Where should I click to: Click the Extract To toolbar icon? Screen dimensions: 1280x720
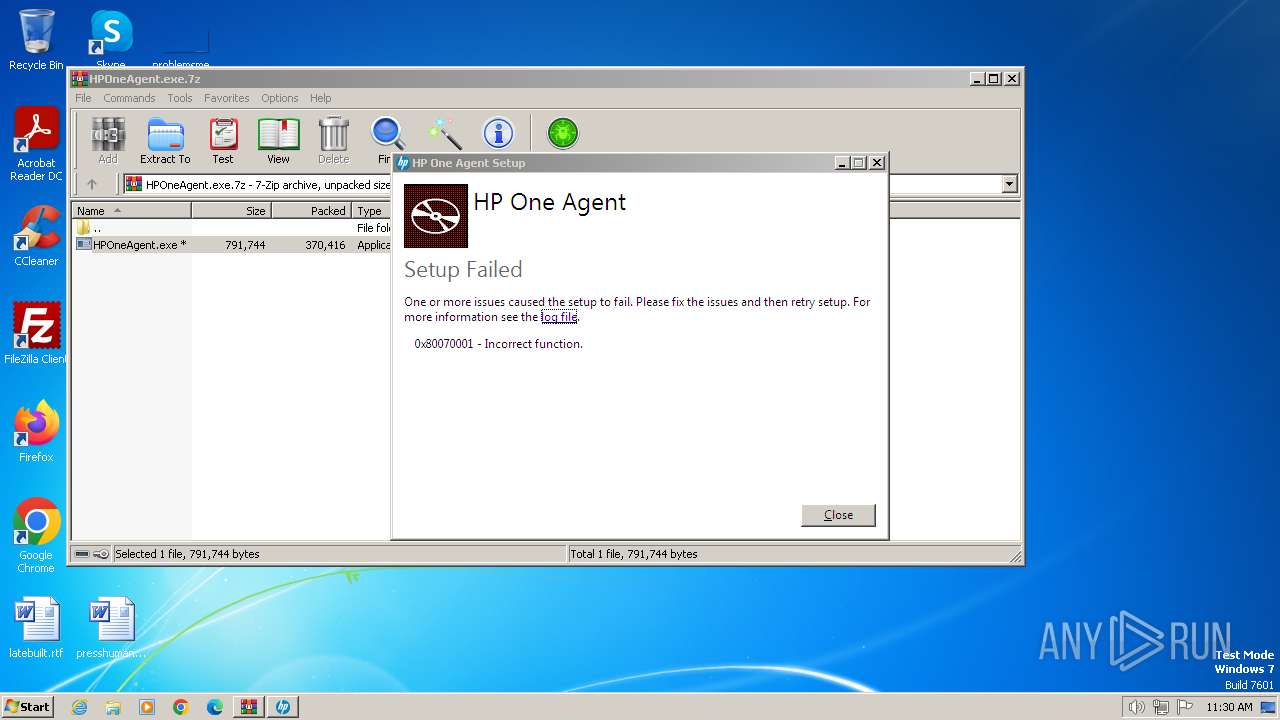pos(165,140)
